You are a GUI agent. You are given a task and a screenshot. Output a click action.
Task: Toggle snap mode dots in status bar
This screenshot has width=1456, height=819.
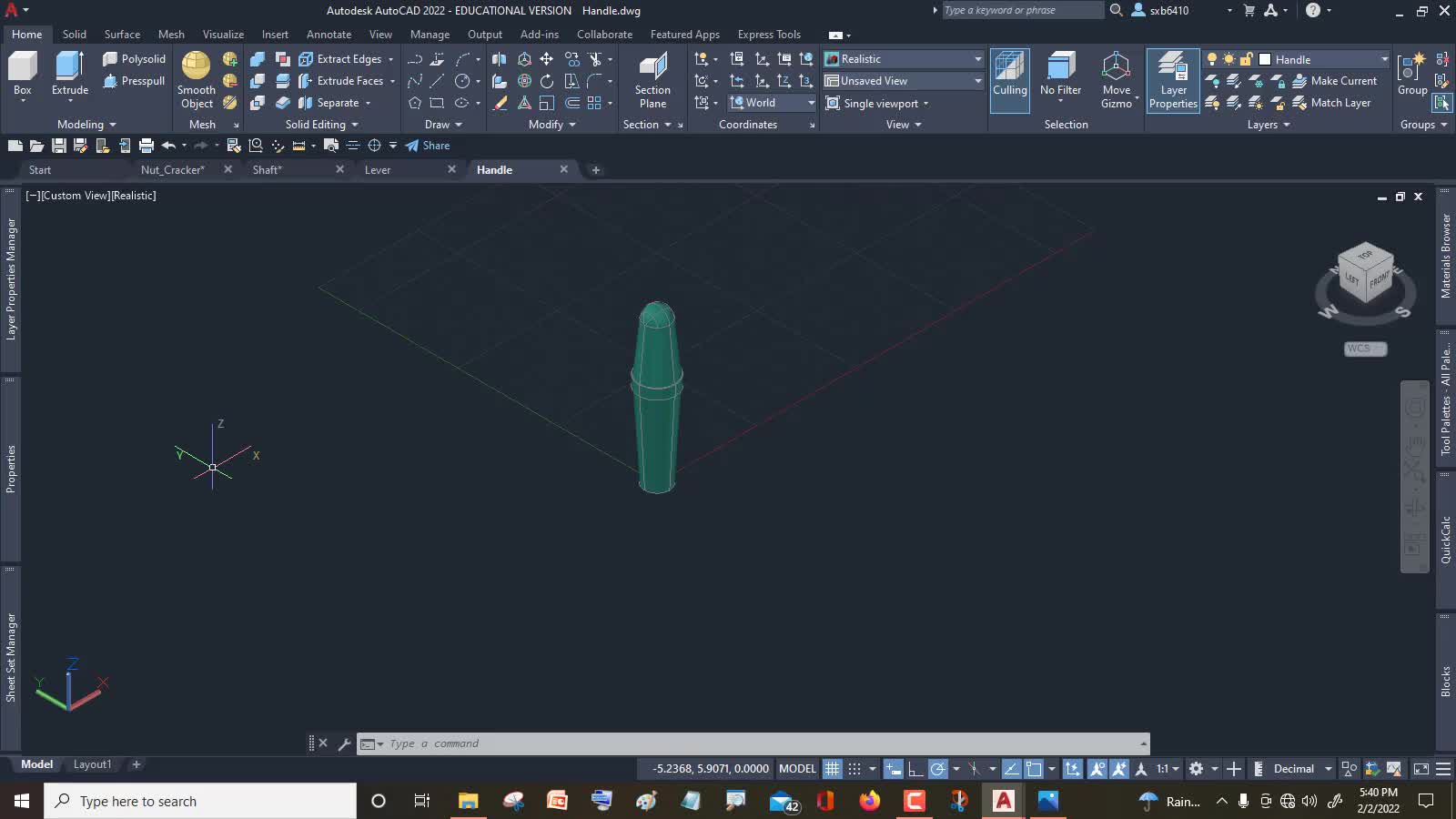coord(854,768)
